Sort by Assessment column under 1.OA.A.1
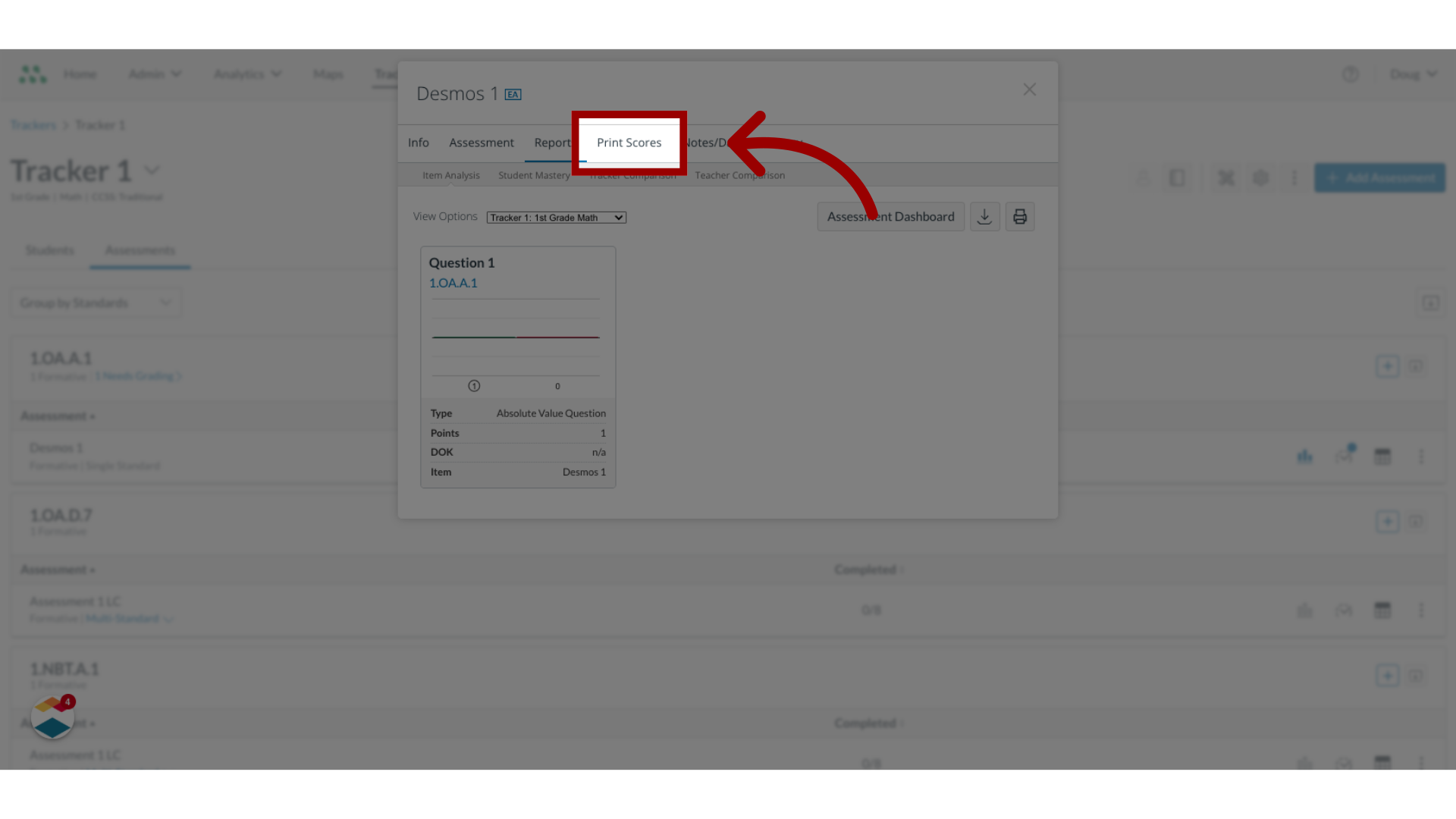This screenshot has width=1456, height=819. 58,416
